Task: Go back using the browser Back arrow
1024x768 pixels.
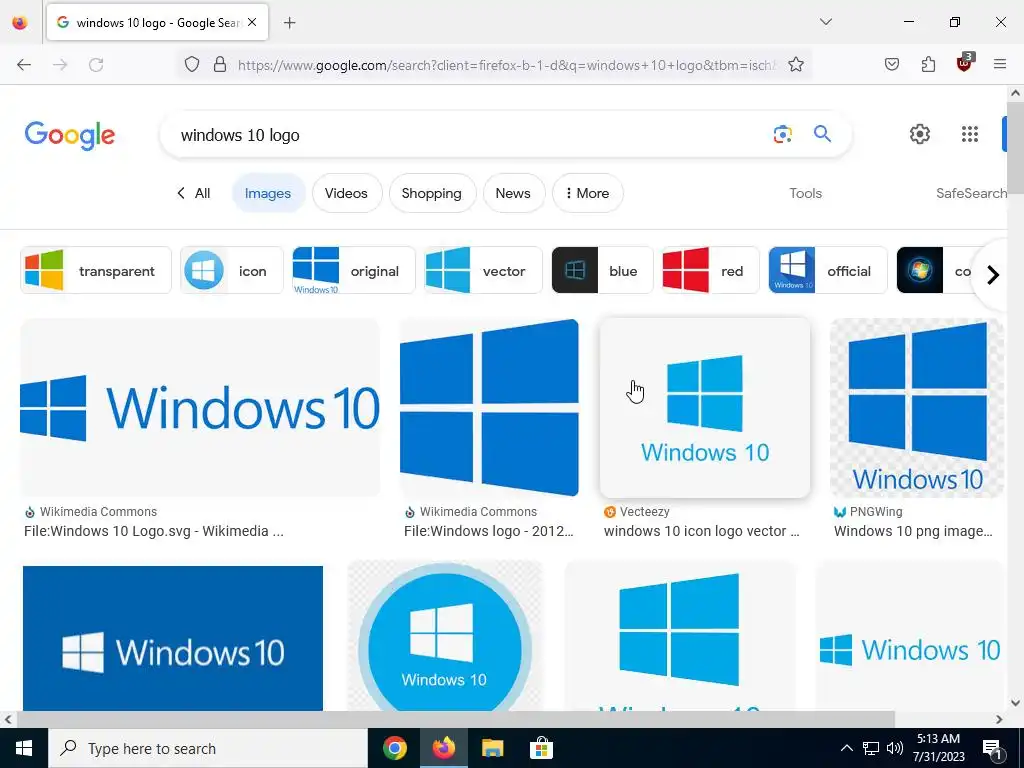Action: [24, 64]
